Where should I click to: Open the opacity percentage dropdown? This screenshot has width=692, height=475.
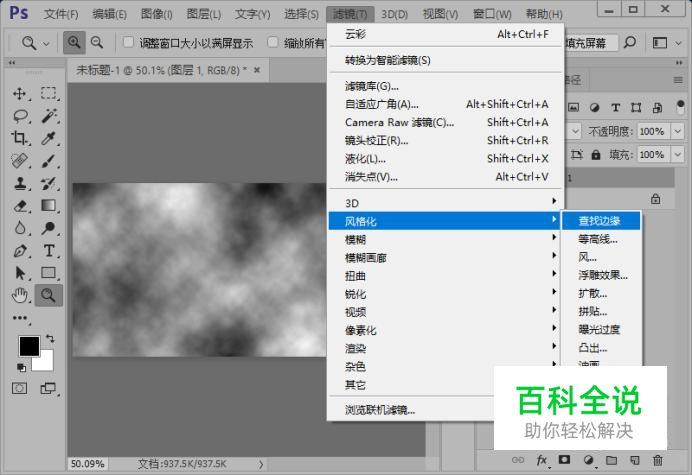click(x=677, y=131)
